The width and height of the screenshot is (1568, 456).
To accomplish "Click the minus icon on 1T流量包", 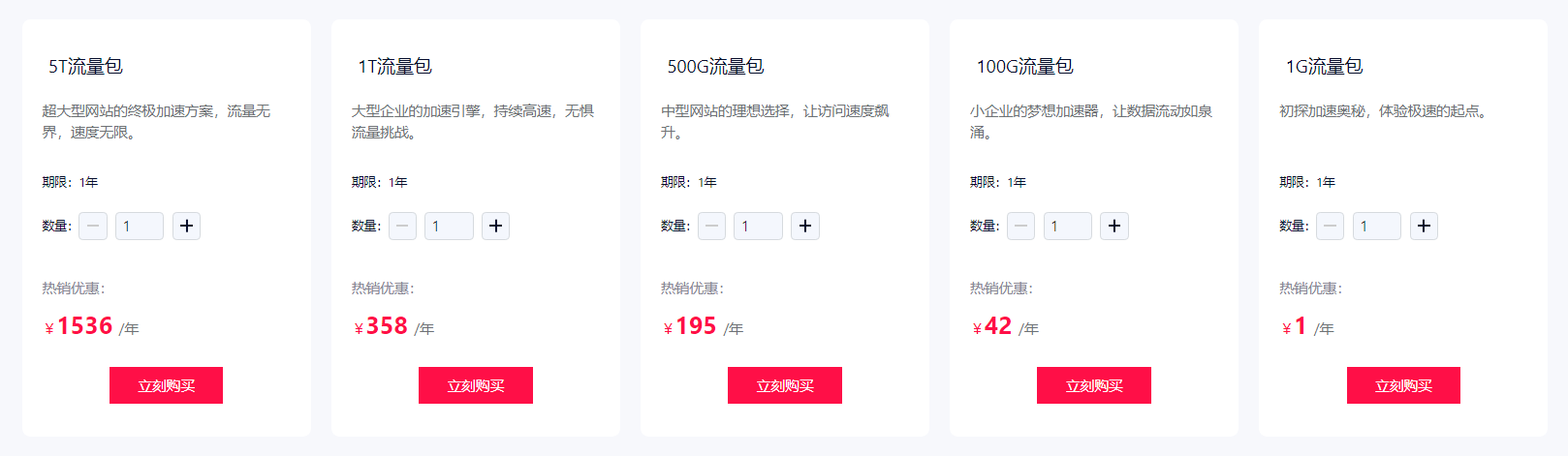I will point(402,226).
